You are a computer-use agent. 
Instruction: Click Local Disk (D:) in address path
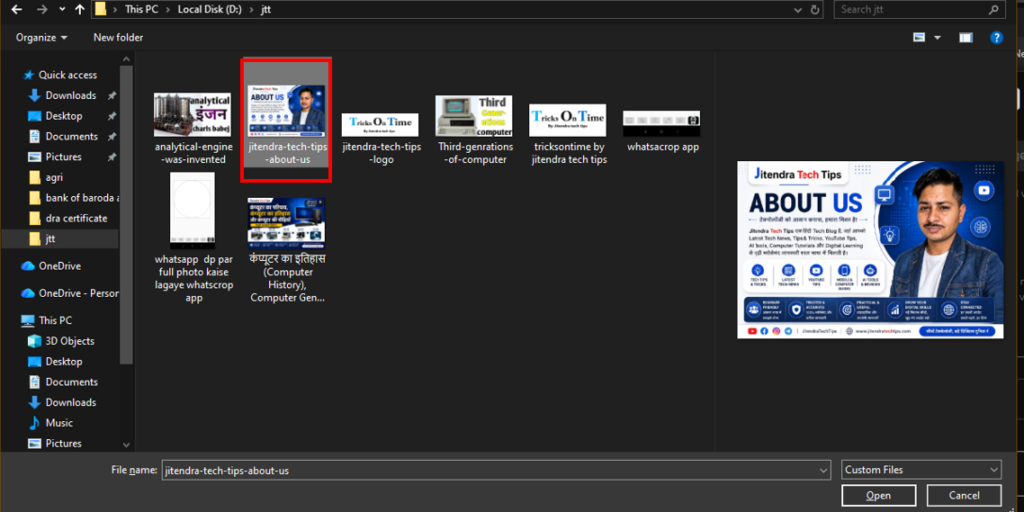(x=208, y=10)
